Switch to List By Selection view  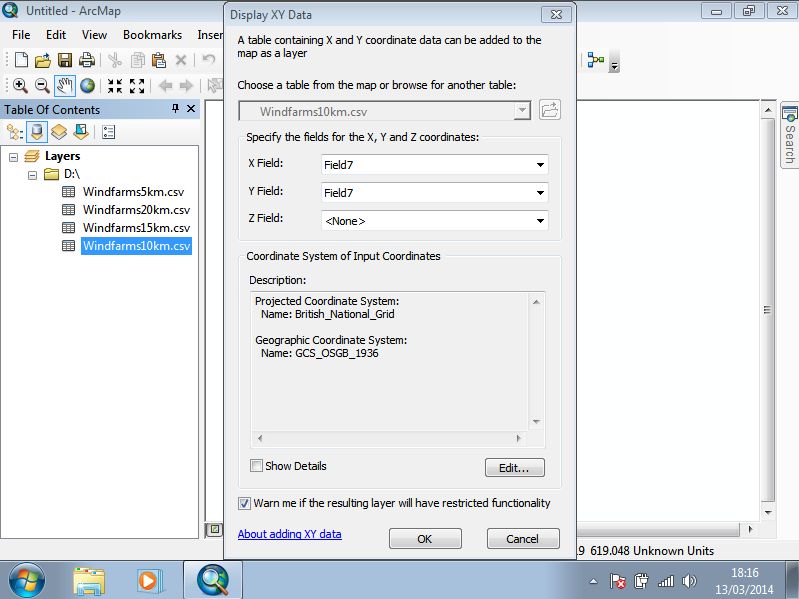[81, 132]
